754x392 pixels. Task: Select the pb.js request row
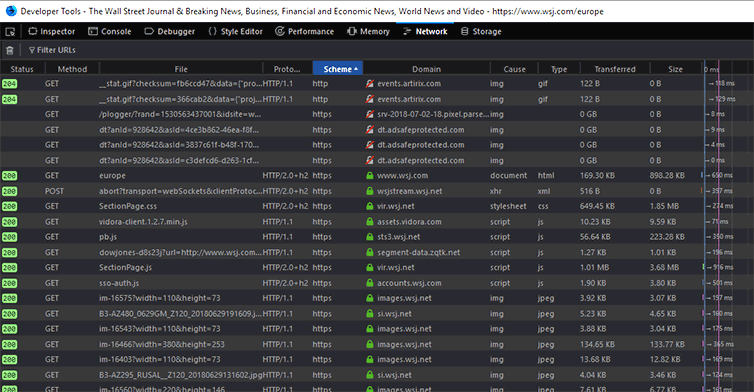[x=377, y=237]
